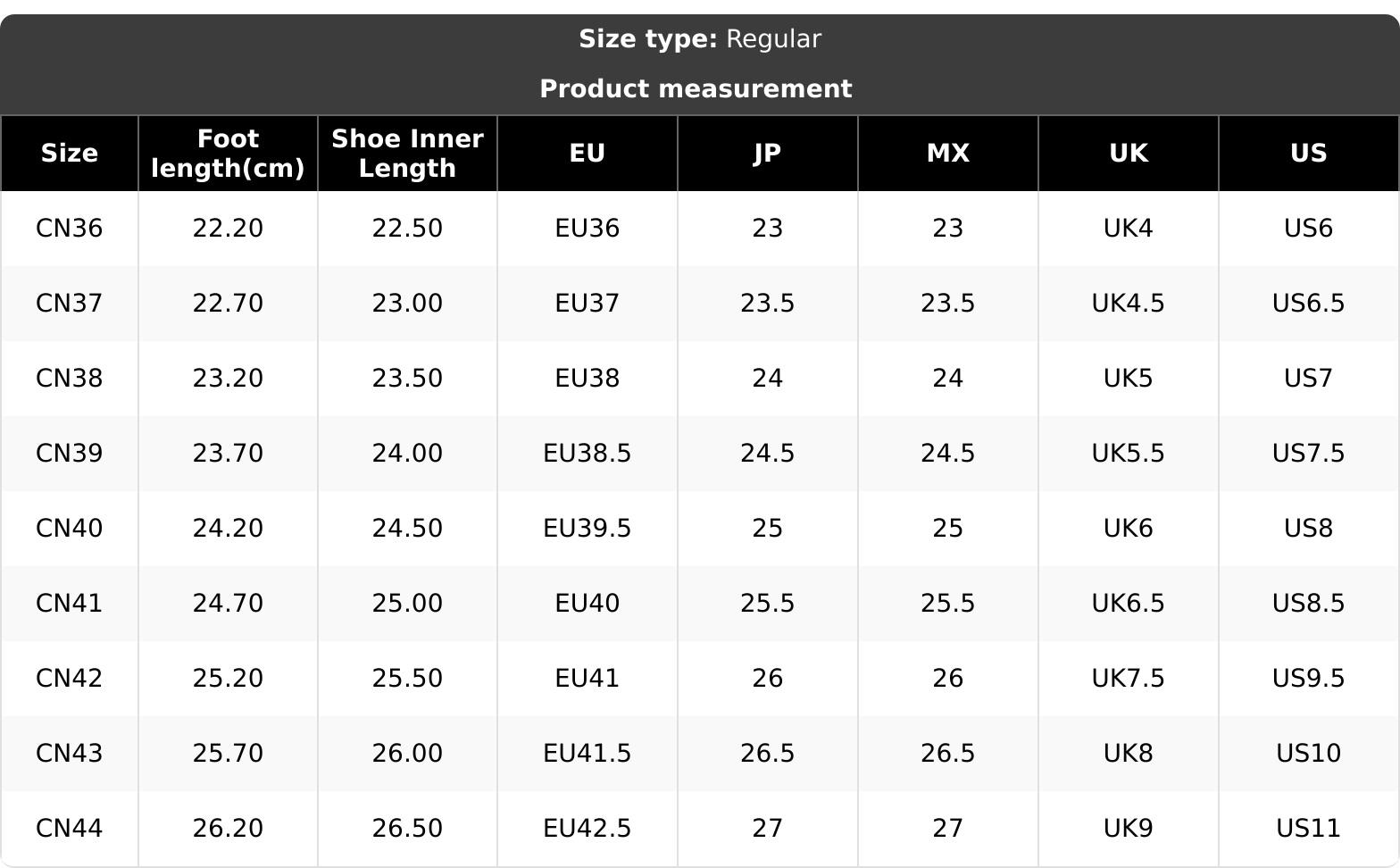Select the CN40 row label
This screenshot has width=1400, height=868.
[x=69, y=529]
